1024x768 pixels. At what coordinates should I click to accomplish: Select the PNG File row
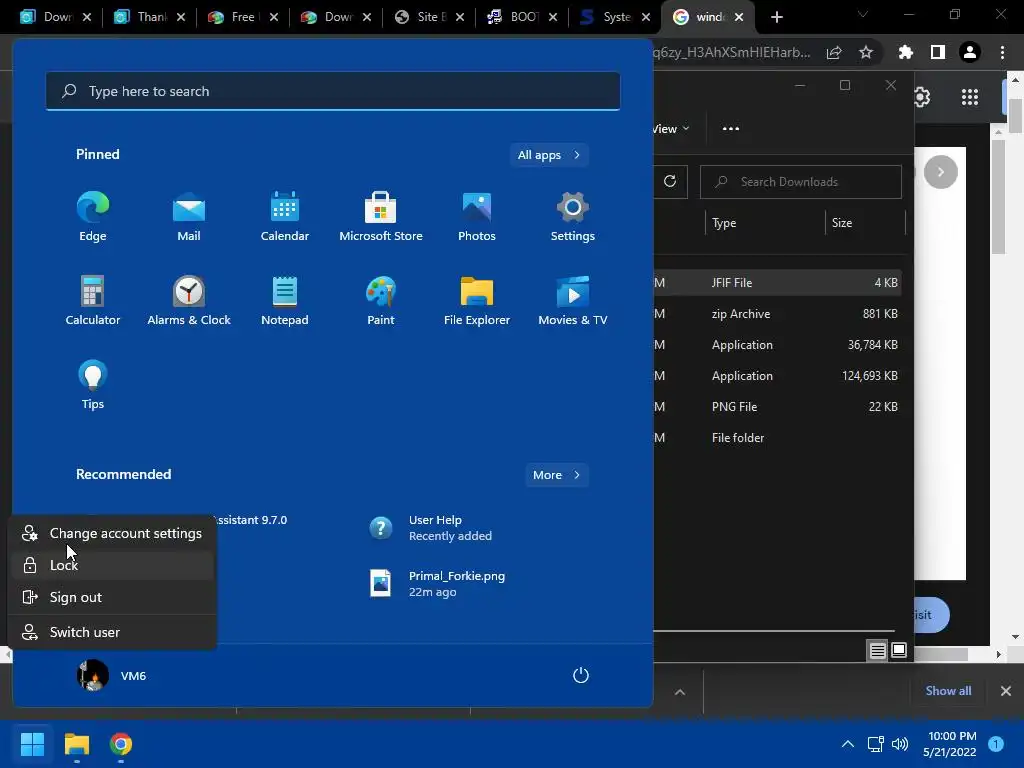pyautogui.click(x=777, y=407)
